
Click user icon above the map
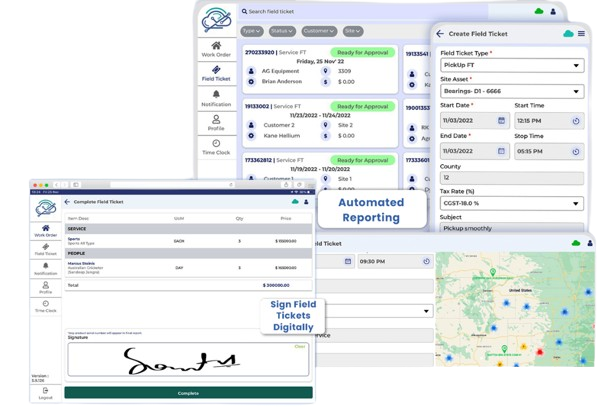(x=590, y=243)
